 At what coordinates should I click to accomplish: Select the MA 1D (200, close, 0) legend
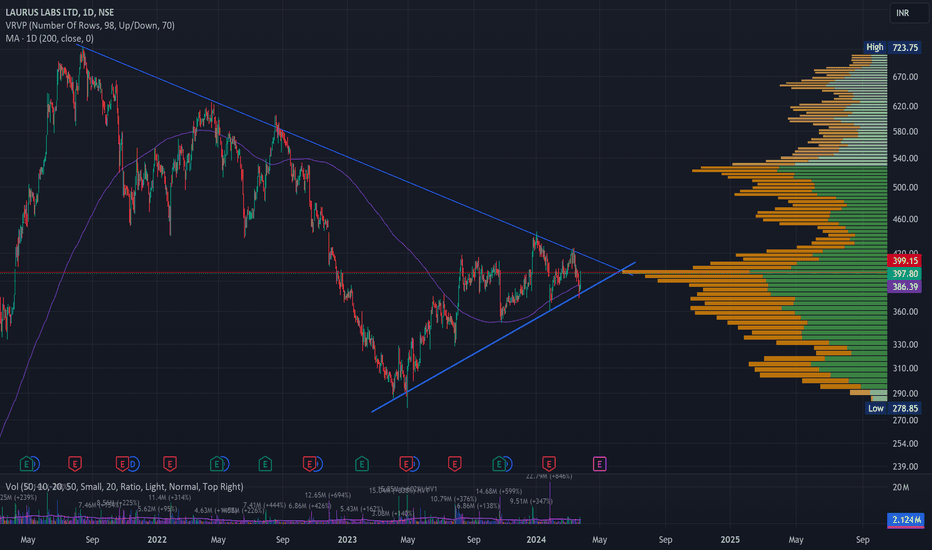49,39
